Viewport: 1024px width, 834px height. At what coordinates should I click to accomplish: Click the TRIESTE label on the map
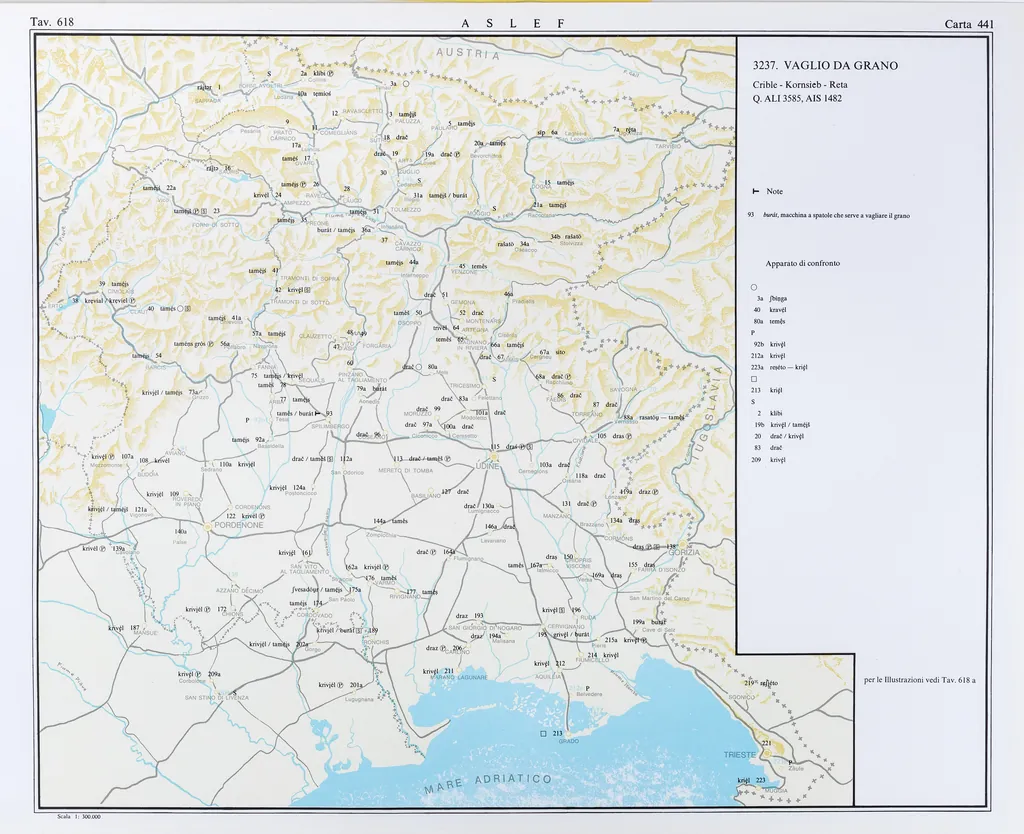pos(741,754)
